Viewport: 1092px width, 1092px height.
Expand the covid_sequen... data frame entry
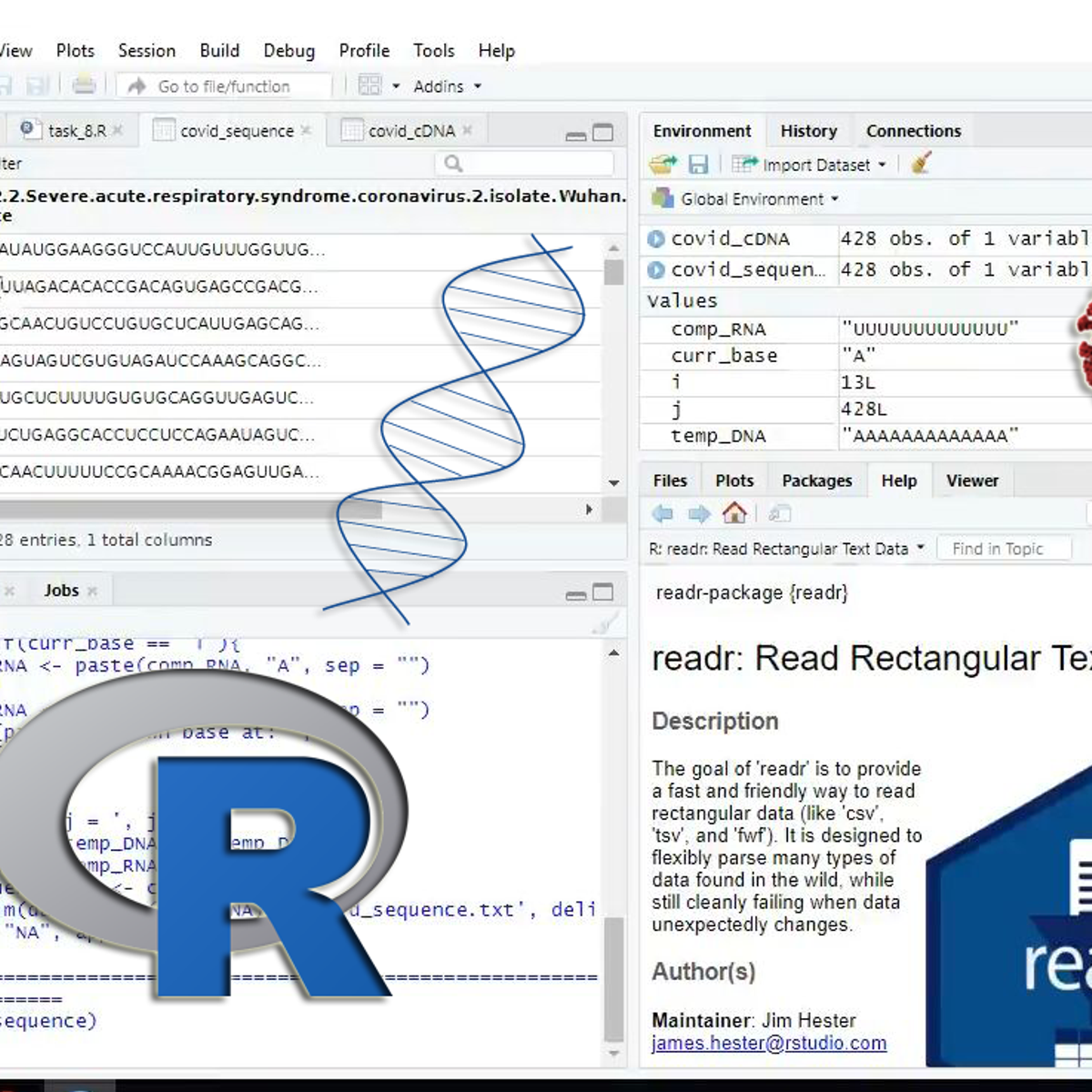656,270
